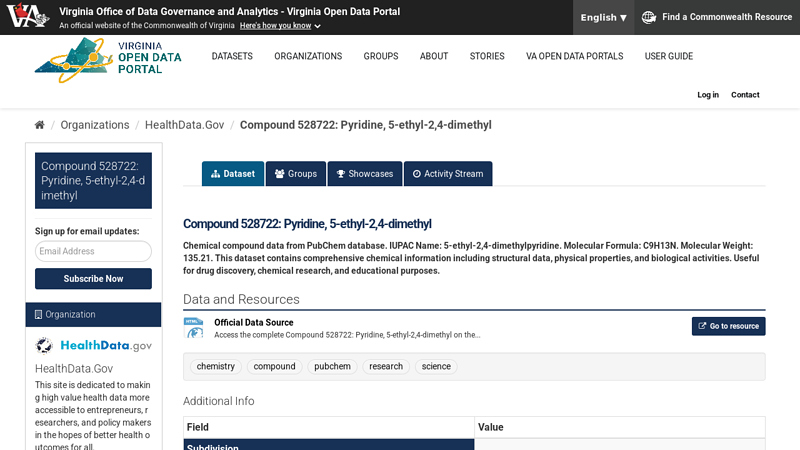Open the Datasets menu
Image resolution: width=800 pixels, height=450 pixels.
coord(232,56)
